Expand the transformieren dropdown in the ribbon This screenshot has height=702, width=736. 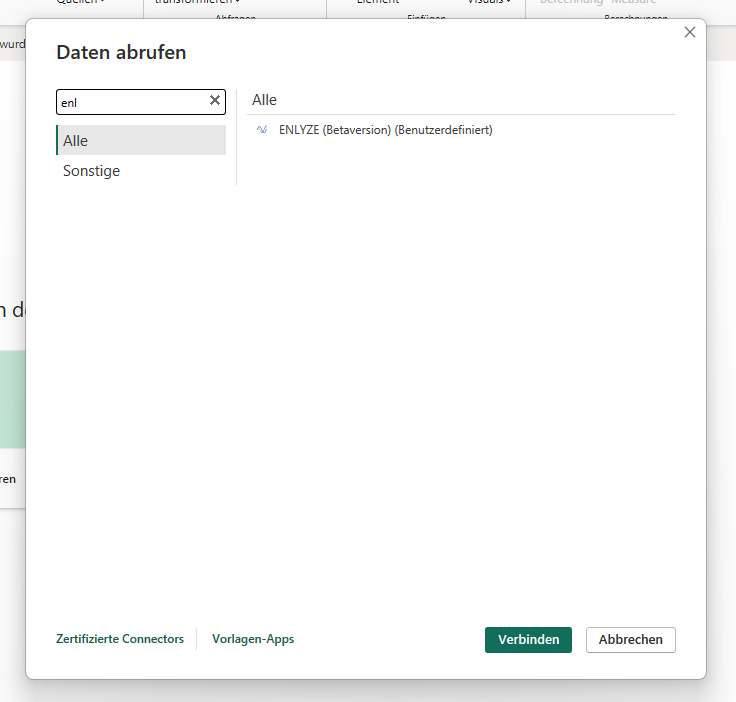(x=197, y=3)
